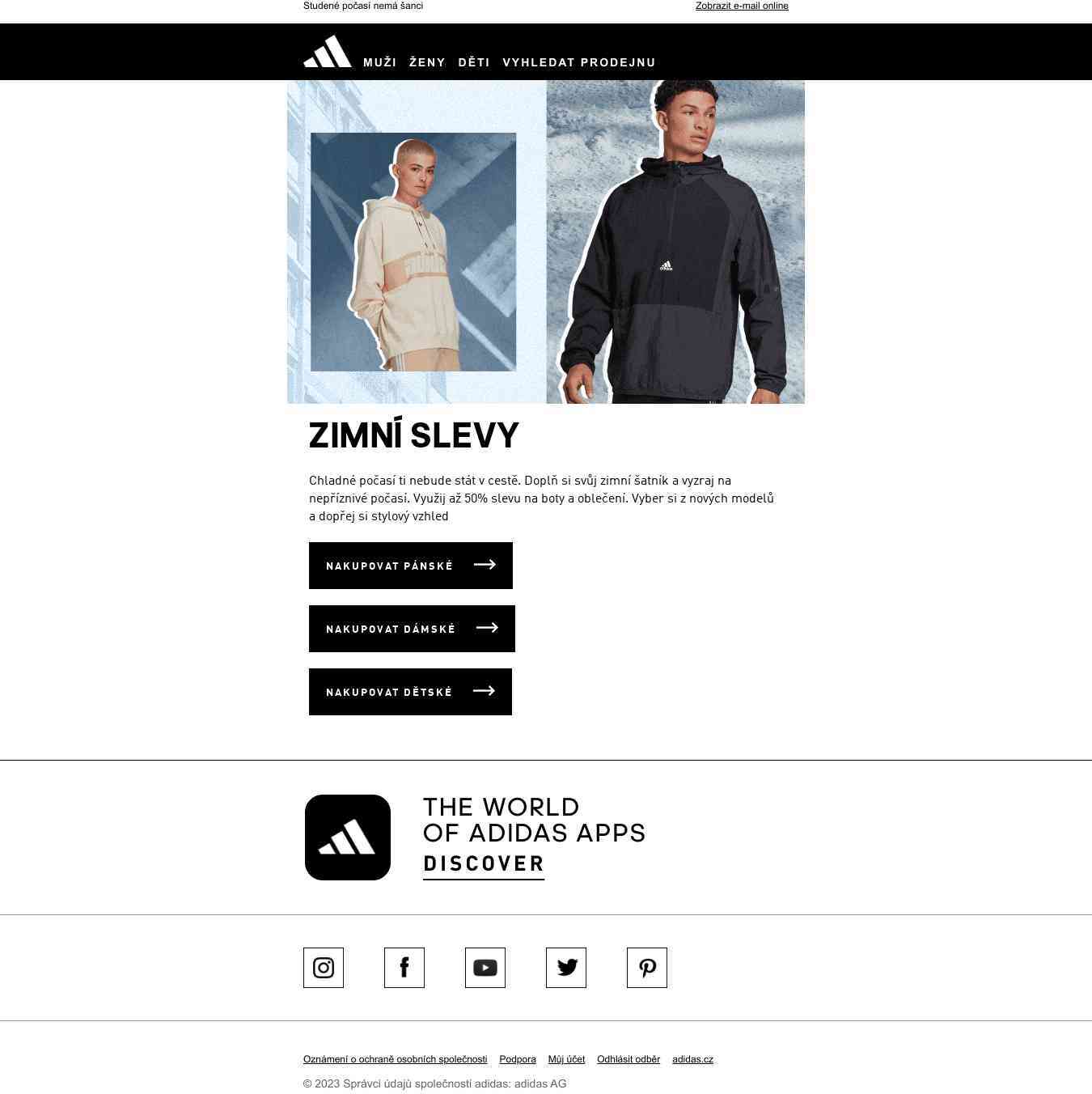Select DĚTI in the navigation bar
This screenshot has width=1092, height=1094.
[474, 62]
